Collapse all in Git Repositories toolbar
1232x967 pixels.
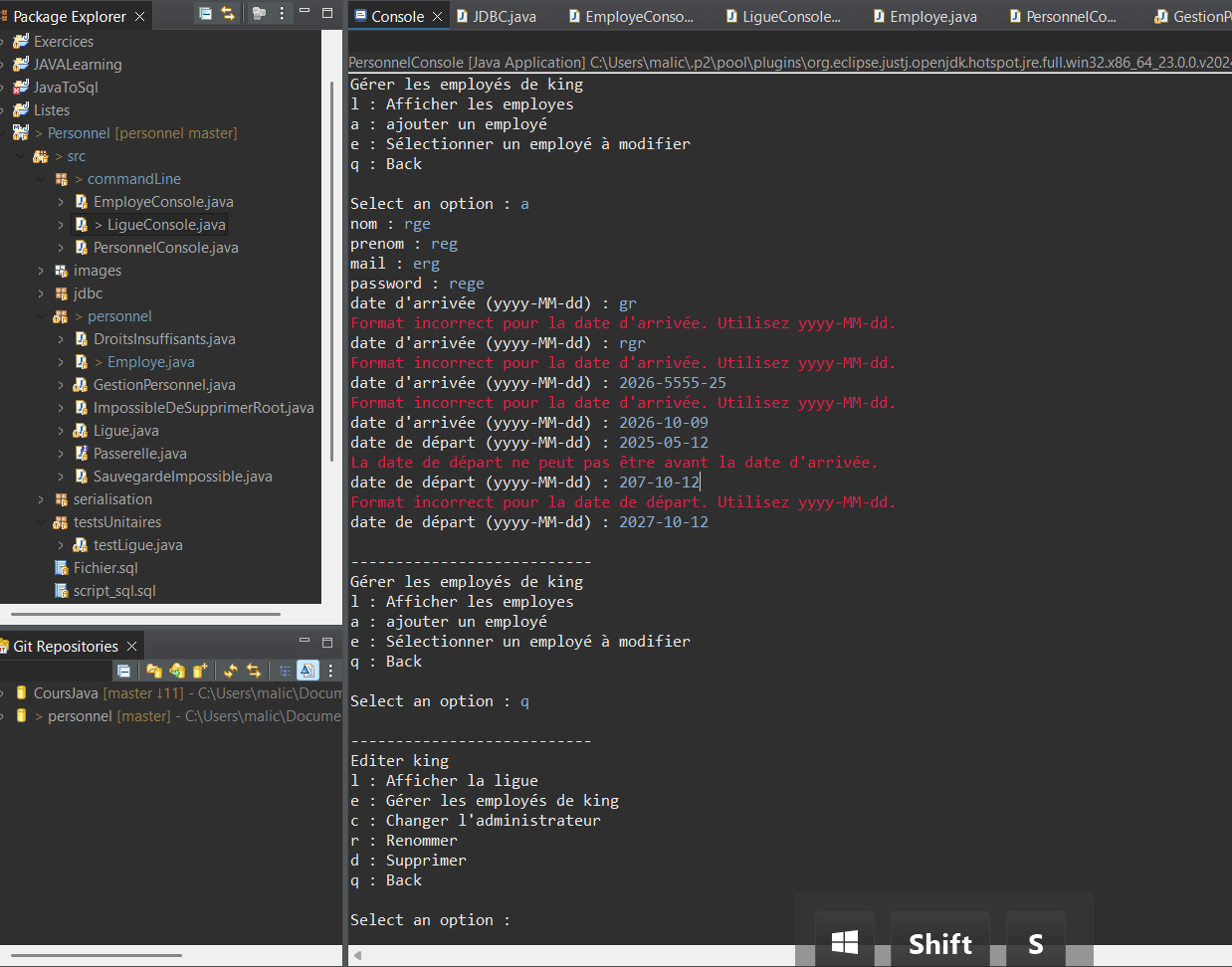pyautogui.click(x=124, y=671)
